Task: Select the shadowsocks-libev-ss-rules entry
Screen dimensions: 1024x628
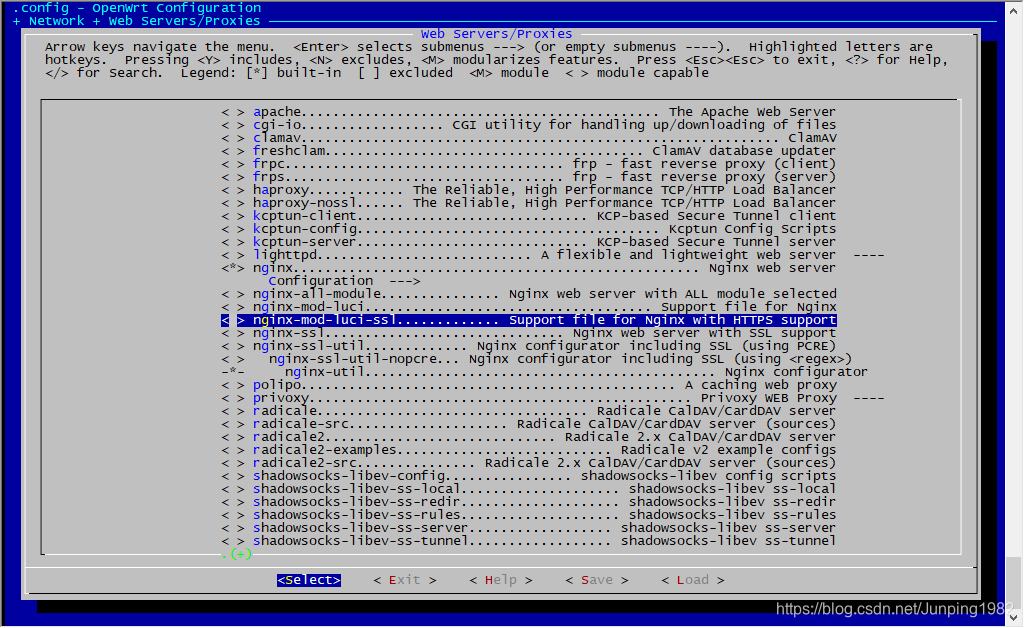Action: tap(528, 515)
